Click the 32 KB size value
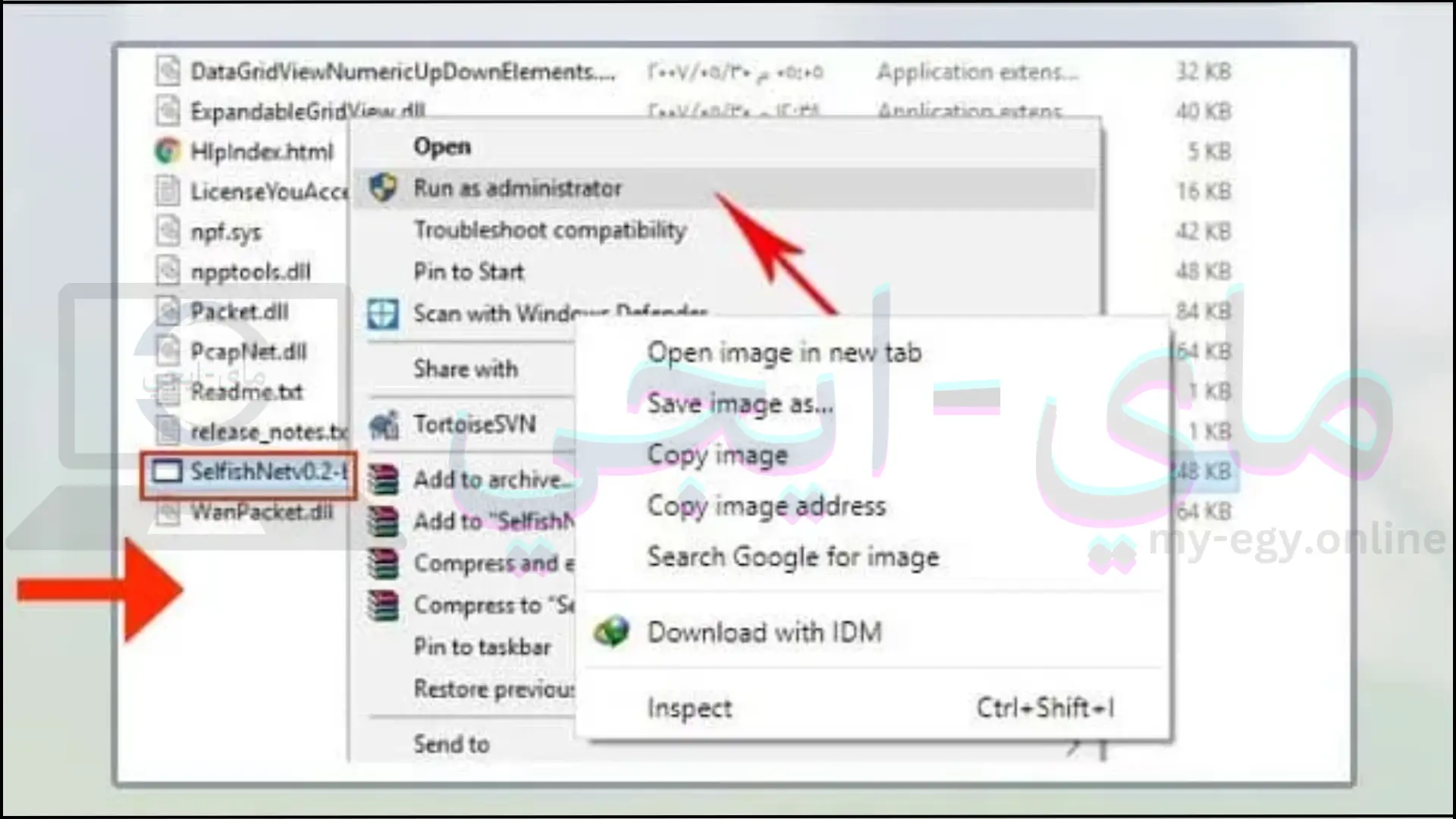This screenshot has width=1456, height=819. (1203, 71)
